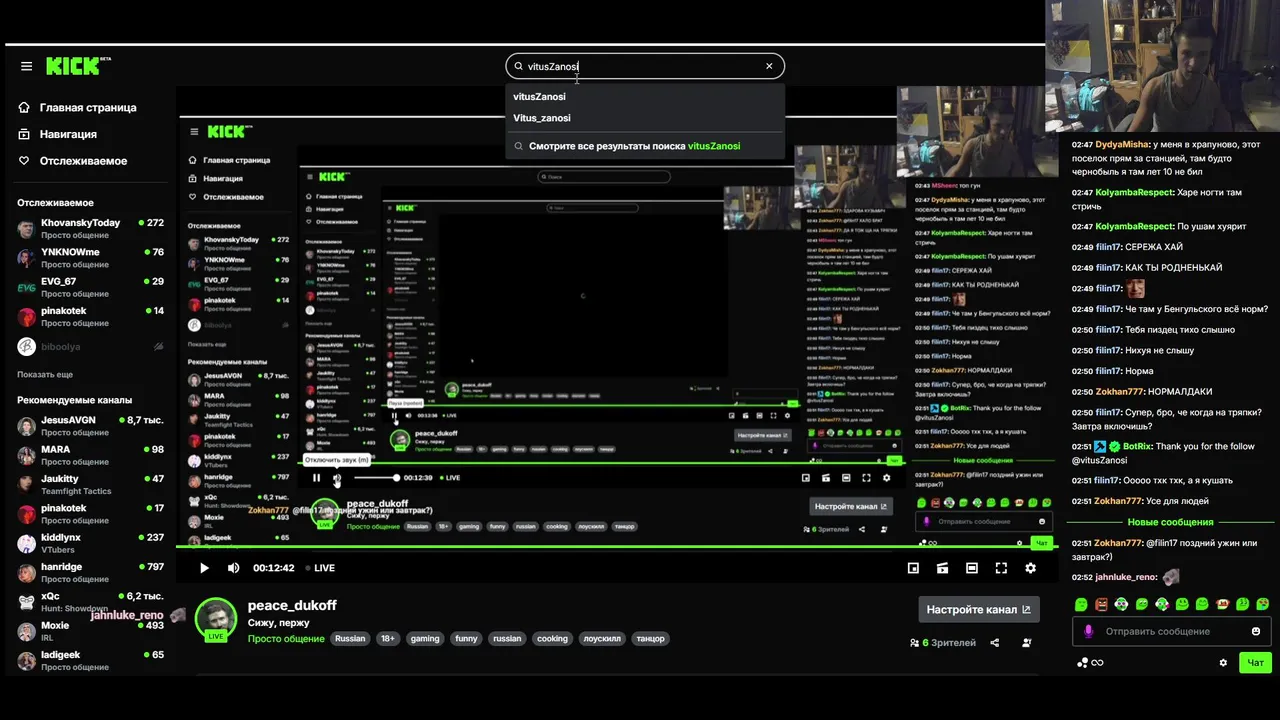Image resolution: width=1280 pixels, height=720 pixels.
Task: Open kiddlynx VTubers channel
Action: click(90, 543)
